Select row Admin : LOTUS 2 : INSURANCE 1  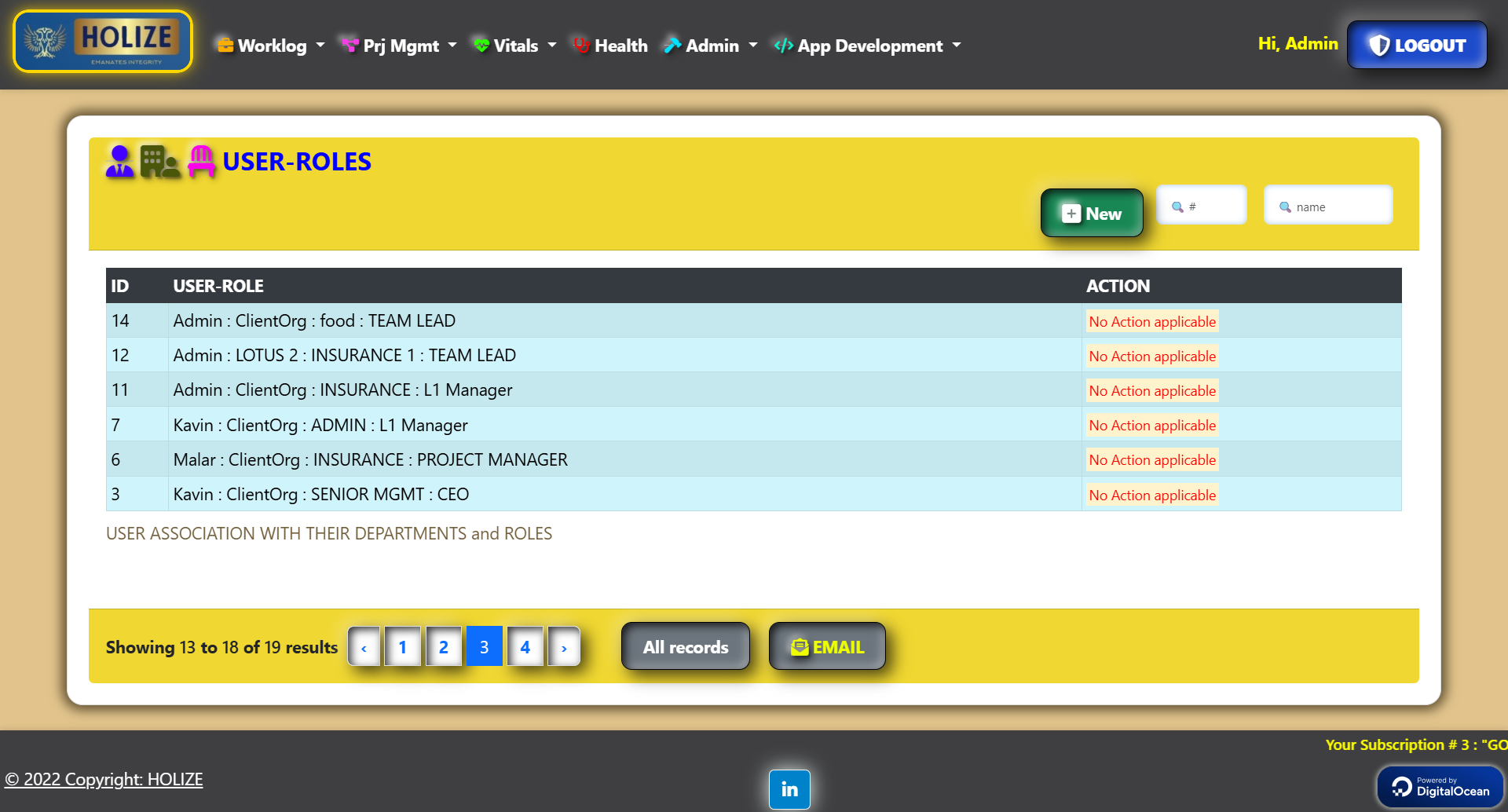(754, 355)
